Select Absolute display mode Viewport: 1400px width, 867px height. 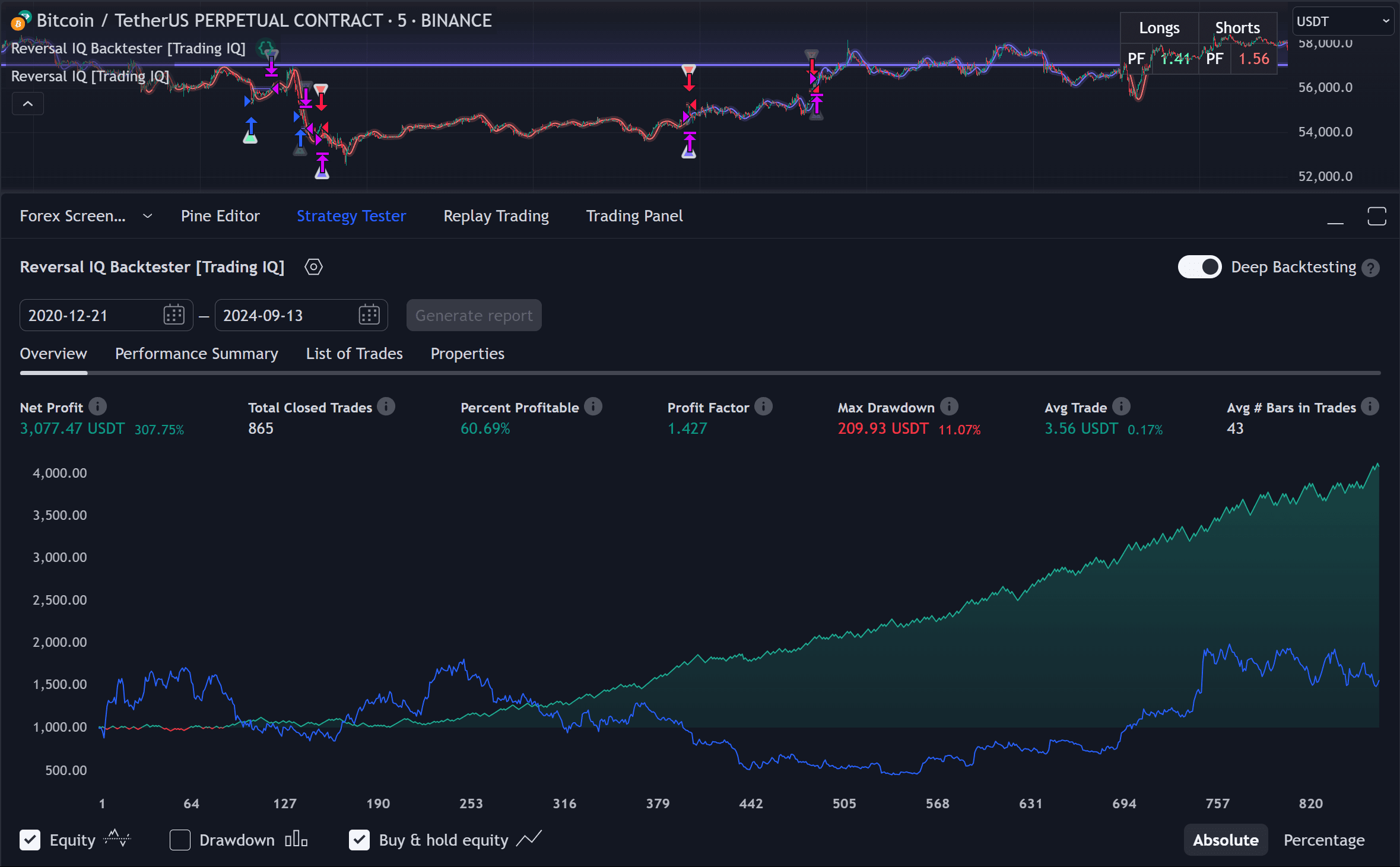[1226, 840]
